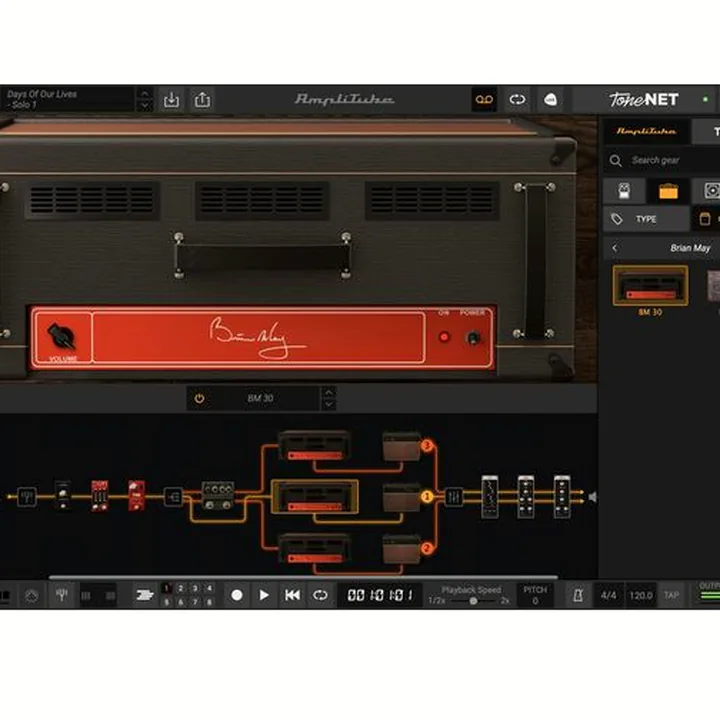The height and width of the screenshot is (720, 720).
Task: Select the first rack effect unit
Action: coord(489,497)
